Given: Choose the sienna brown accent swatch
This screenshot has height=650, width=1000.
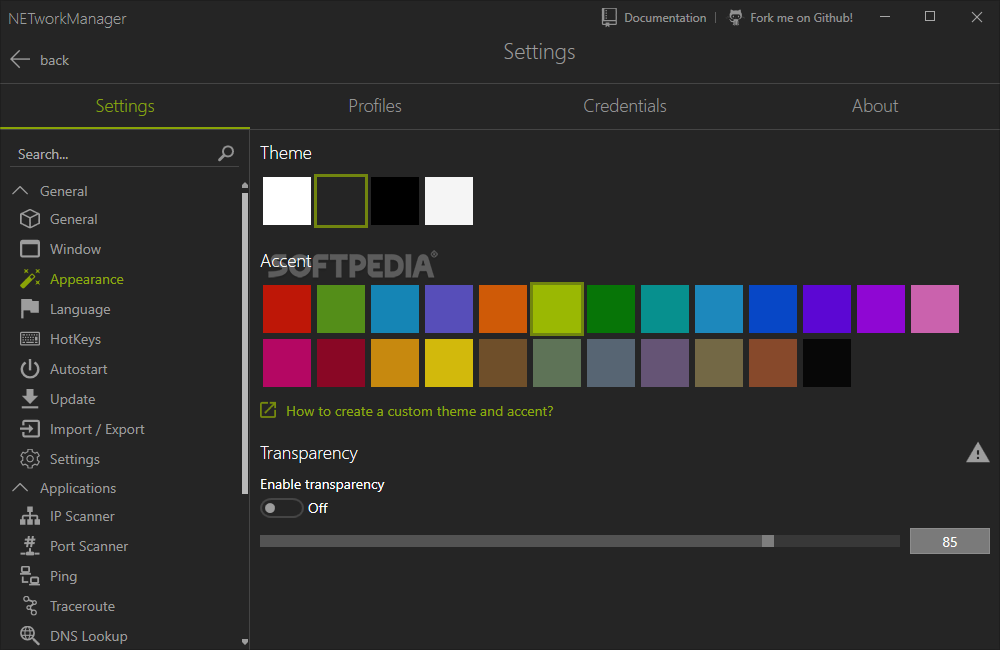Looking at the screenshot, I should (773, 363).
